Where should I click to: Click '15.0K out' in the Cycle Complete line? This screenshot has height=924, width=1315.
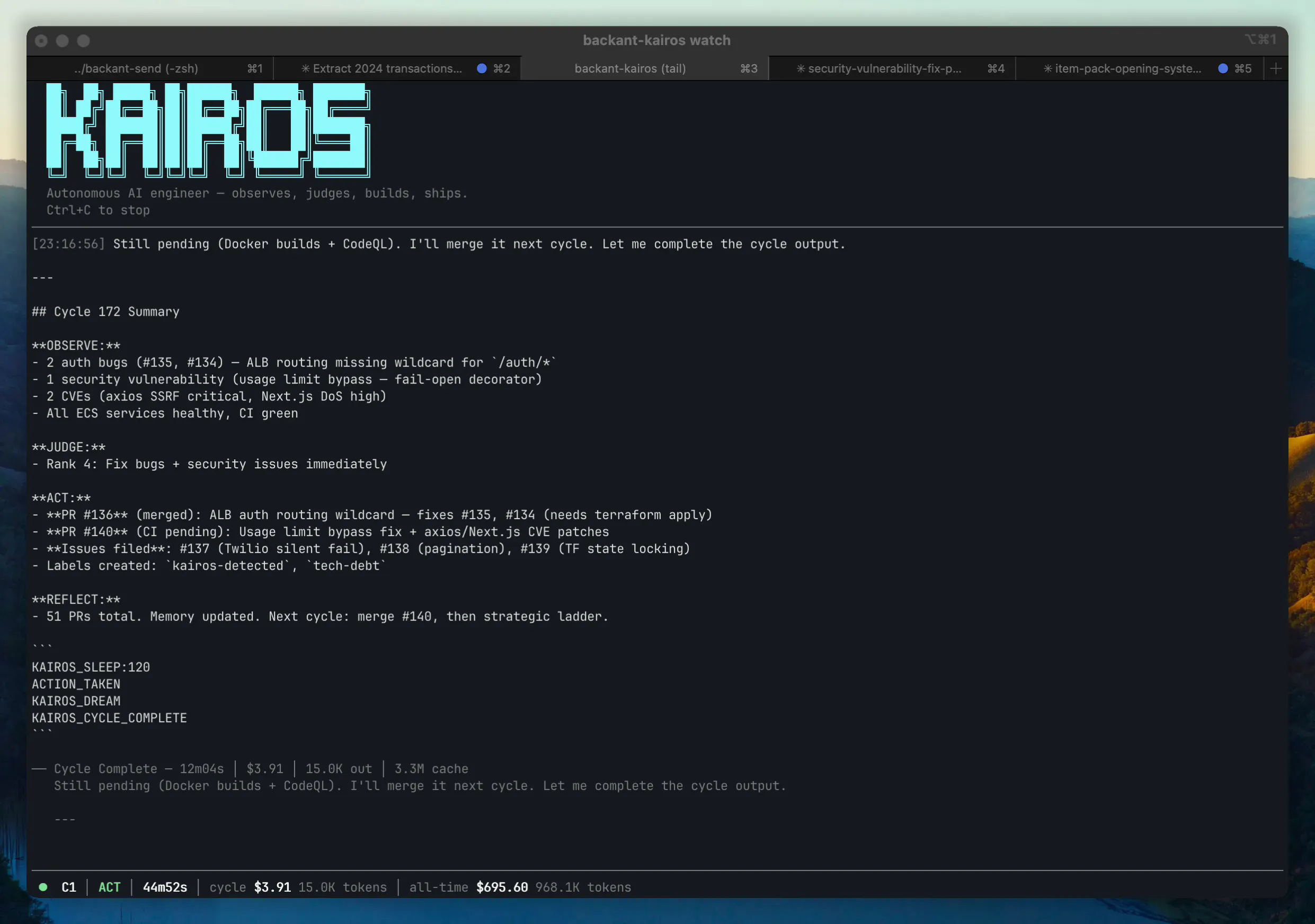coord(339,769)
